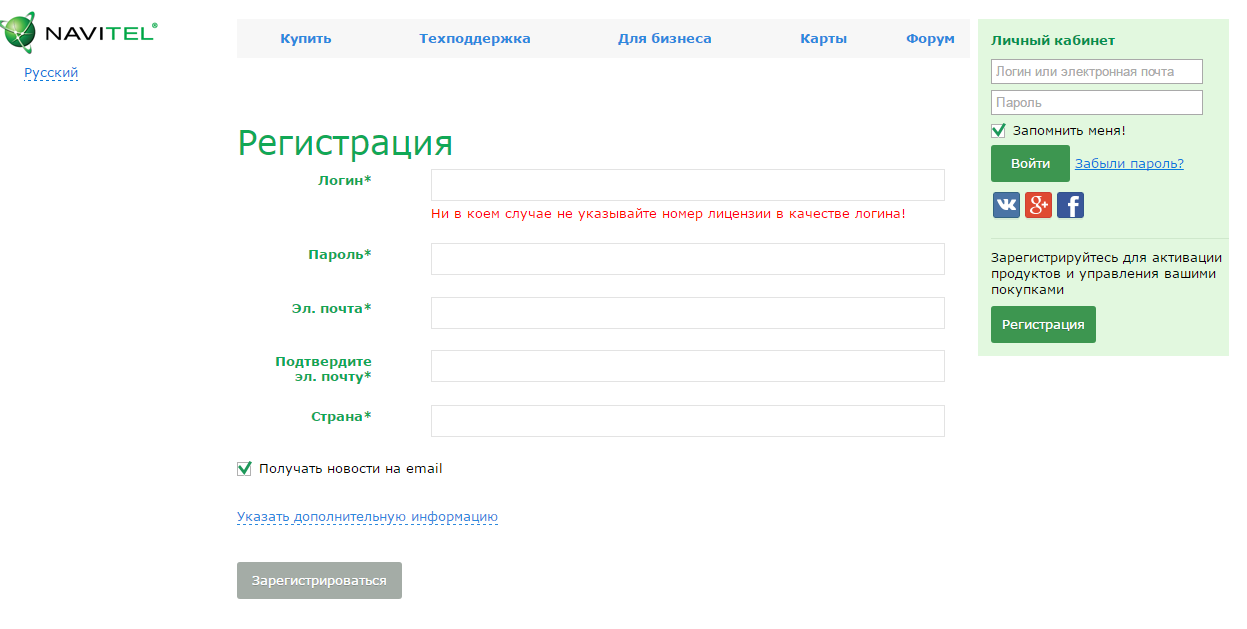Open the Страна country field
1247x629 pixels.
point(687,421)
